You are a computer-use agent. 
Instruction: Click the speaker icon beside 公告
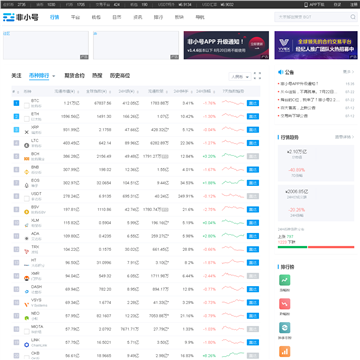tap(280, 72)
